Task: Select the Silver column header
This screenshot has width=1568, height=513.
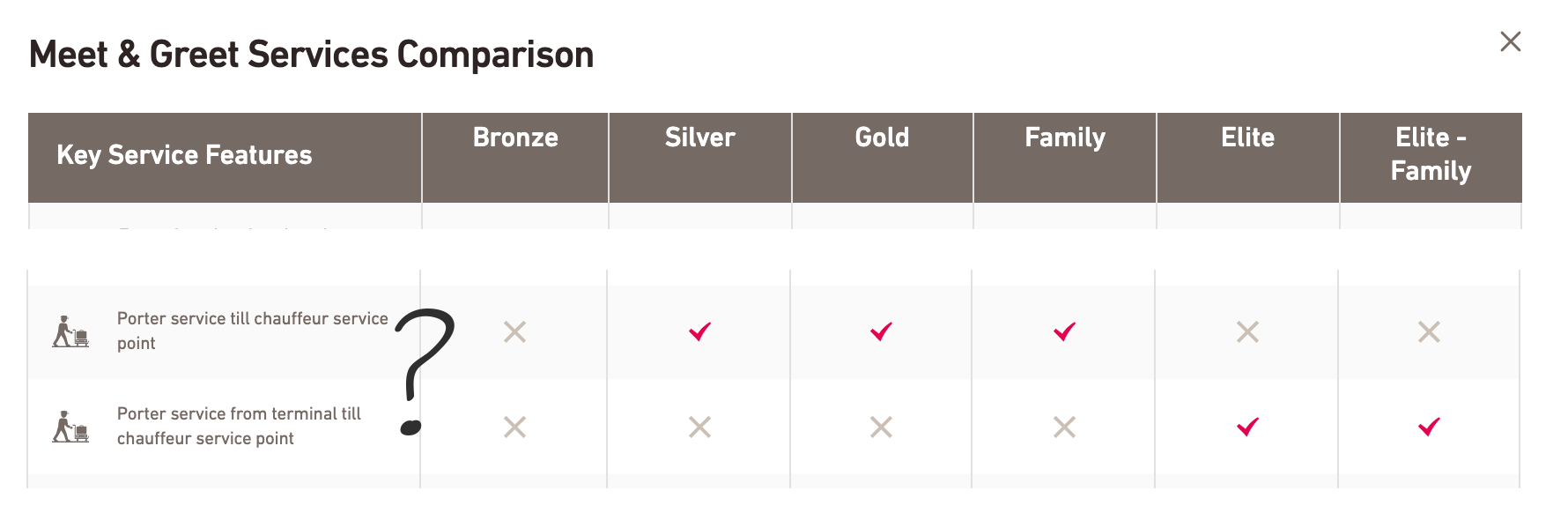Action: pyautogui.click(x=699, y=138)
